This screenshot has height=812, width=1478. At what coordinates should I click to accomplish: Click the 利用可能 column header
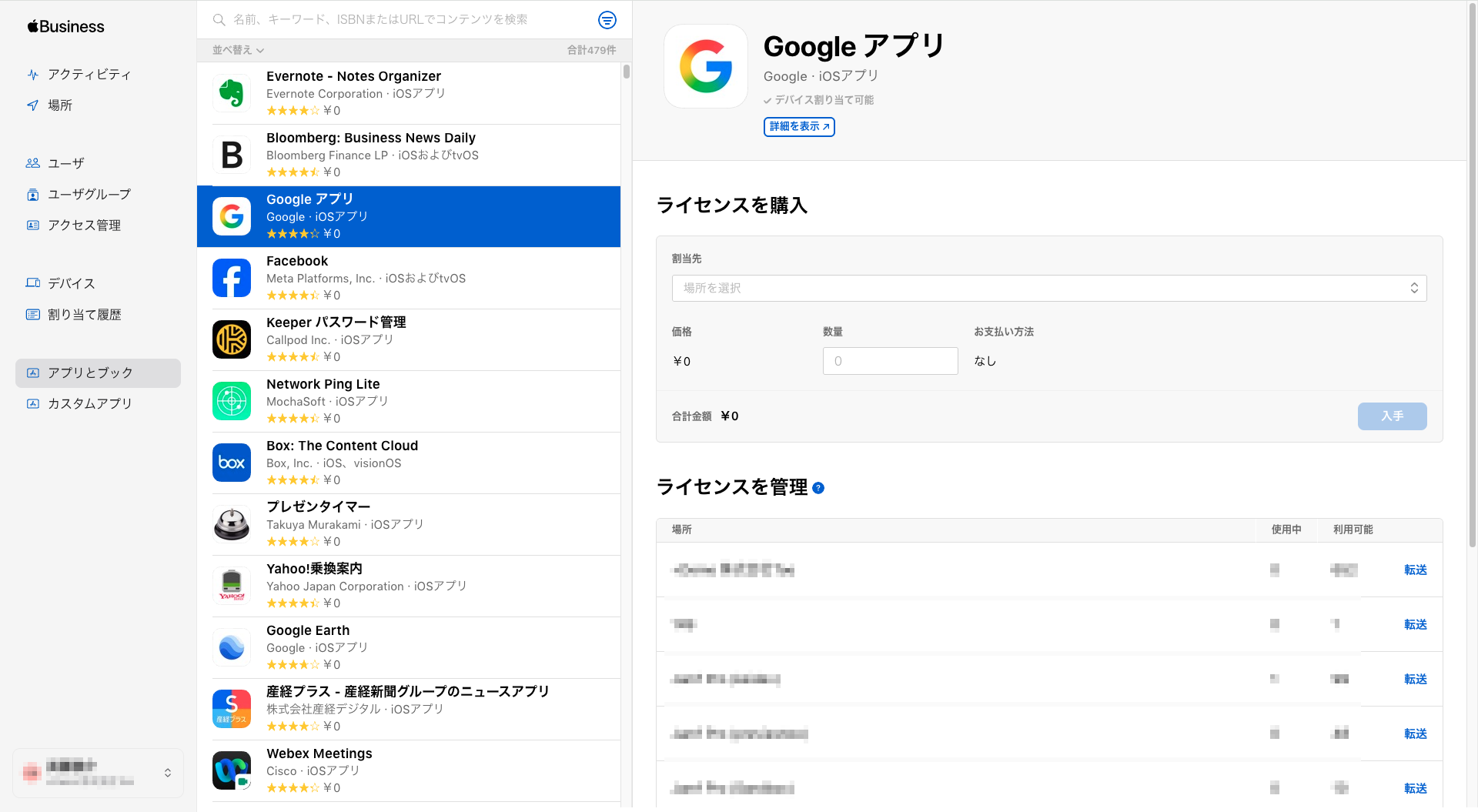[x=1353, y=530]
